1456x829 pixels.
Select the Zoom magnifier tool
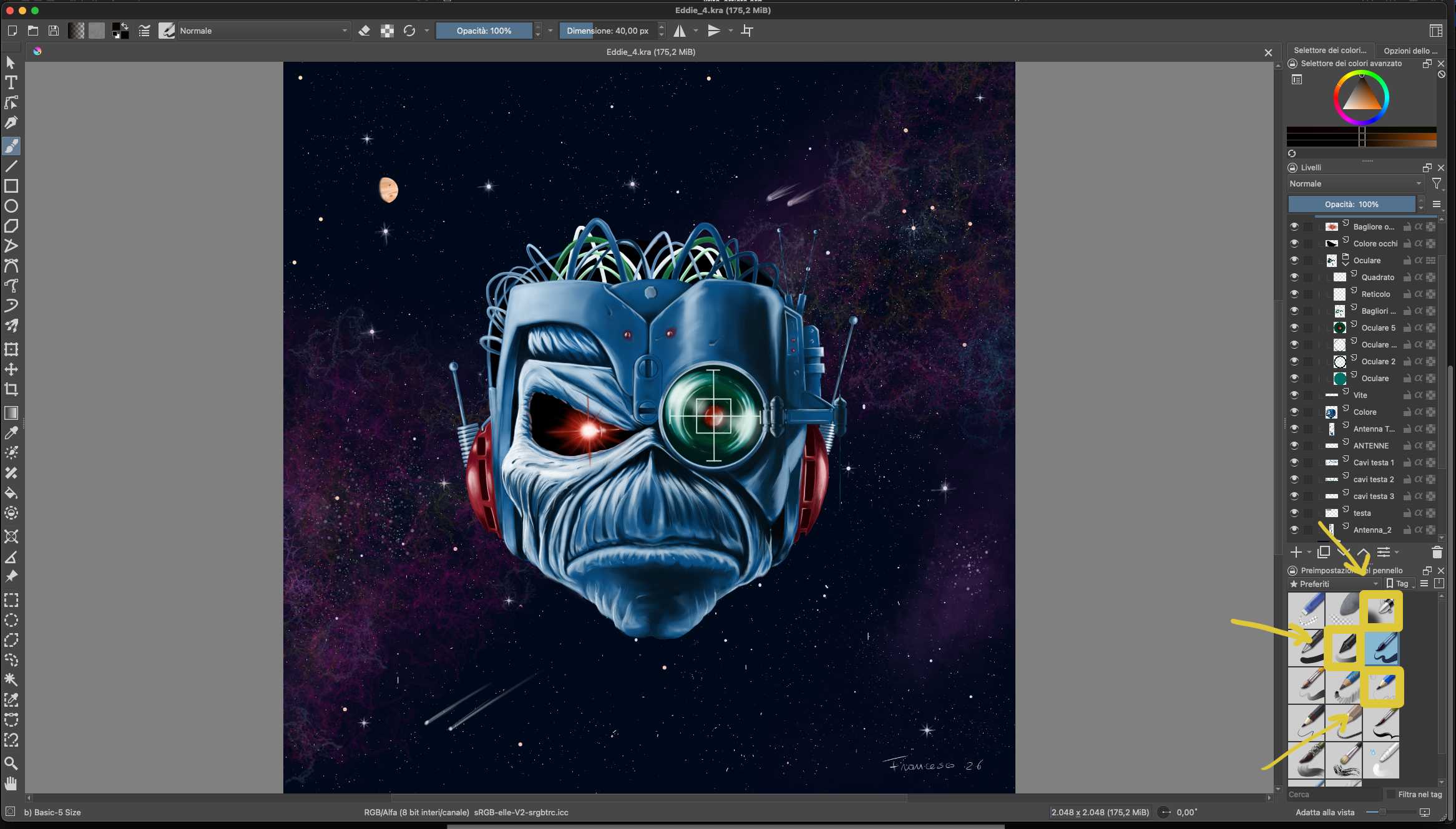click(x=11, y=763)
